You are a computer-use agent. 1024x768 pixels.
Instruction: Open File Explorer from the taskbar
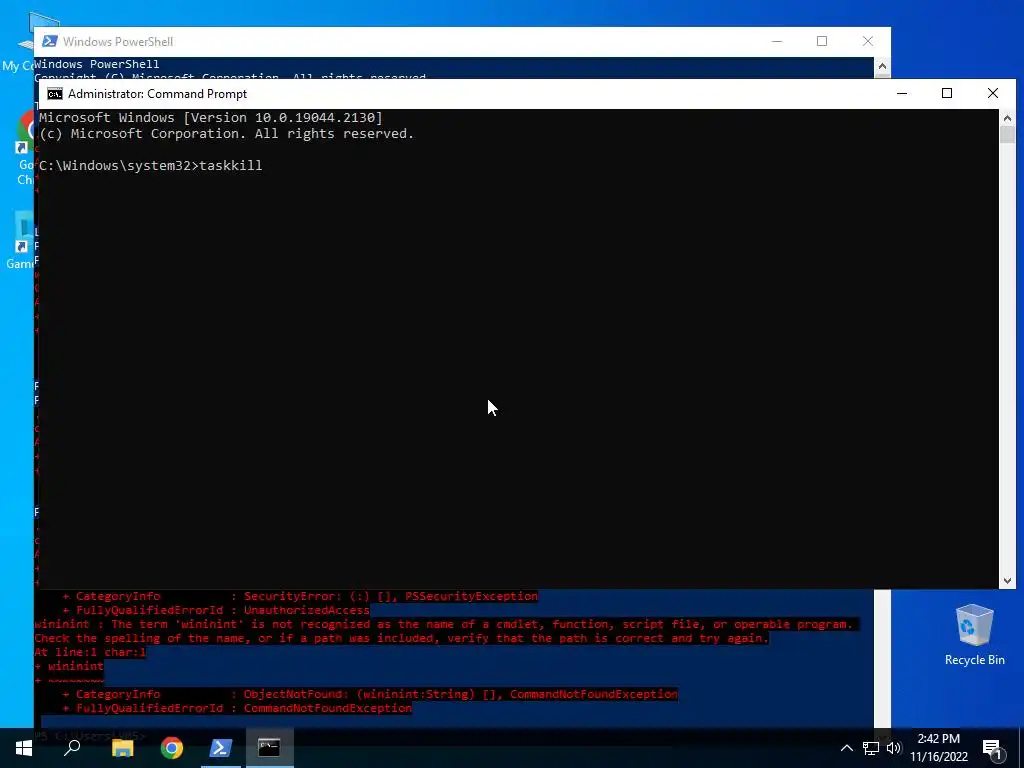pos(122,748)
